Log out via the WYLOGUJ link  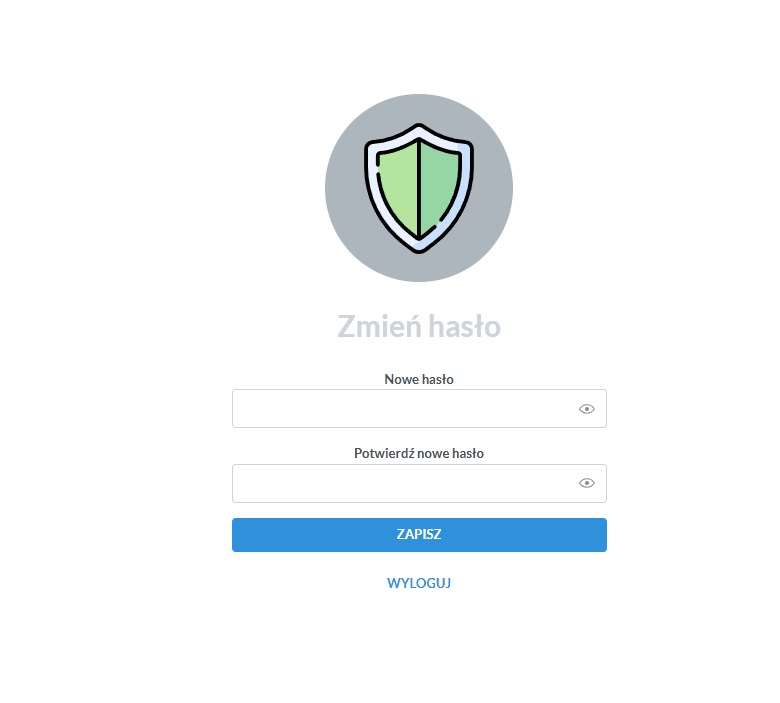(419, 583)
